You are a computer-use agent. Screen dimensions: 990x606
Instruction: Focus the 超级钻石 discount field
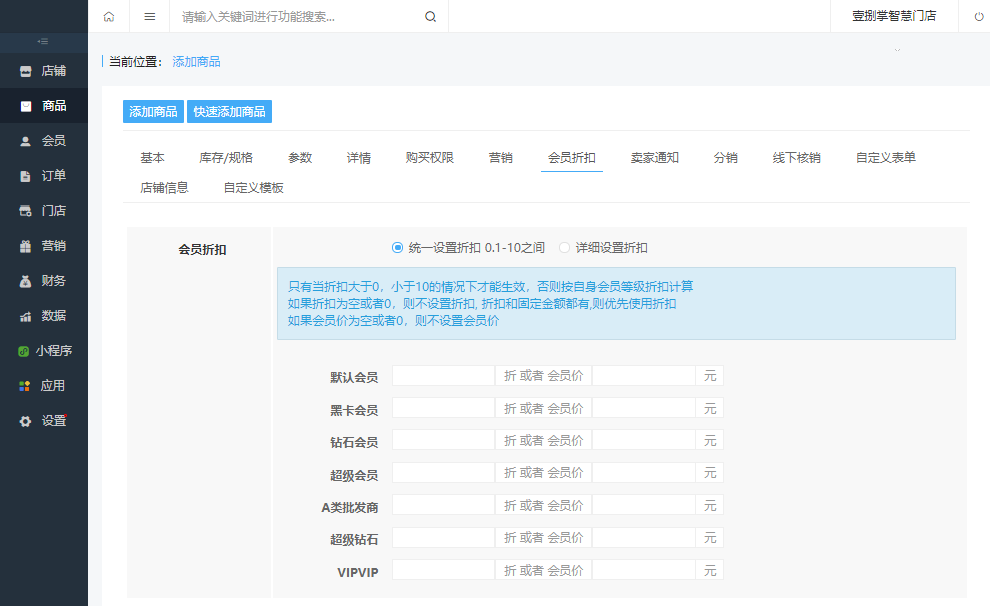pyautogui.click(x=443, y=538)
